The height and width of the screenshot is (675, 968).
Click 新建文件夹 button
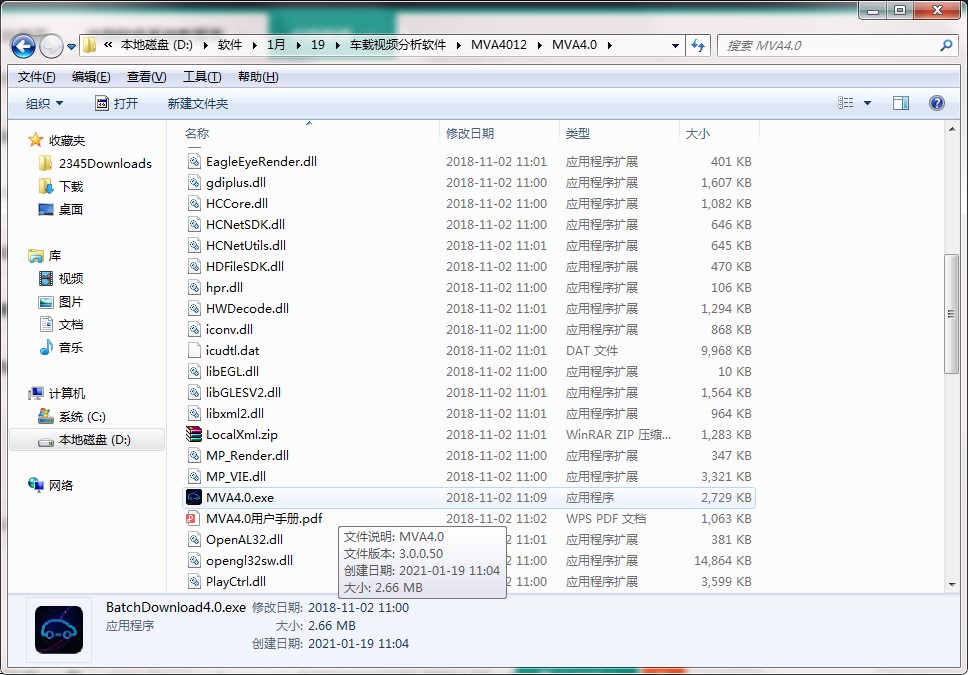click(x=198, y=103)
